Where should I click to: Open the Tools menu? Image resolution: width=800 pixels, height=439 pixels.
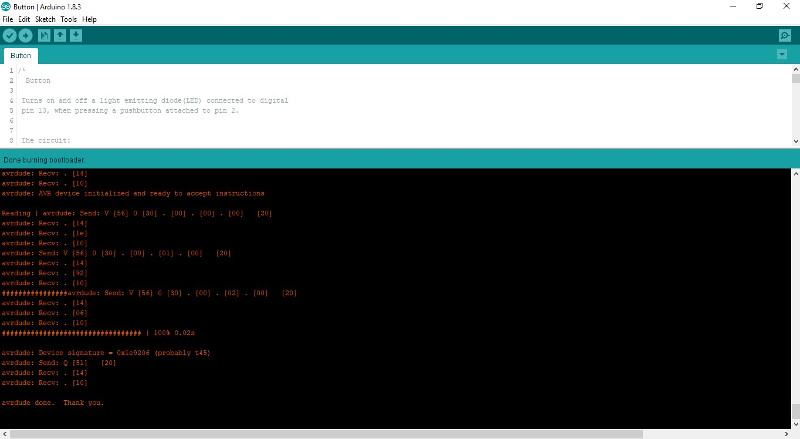[x=68, y=19]
